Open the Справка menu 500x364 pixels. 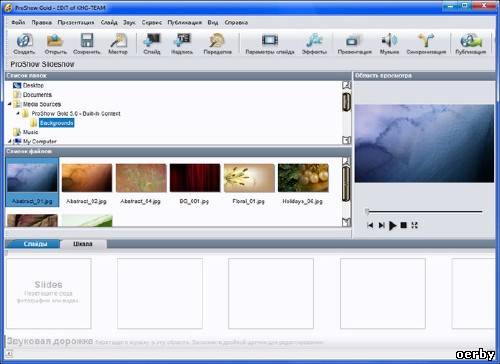[x=236, y=22]
